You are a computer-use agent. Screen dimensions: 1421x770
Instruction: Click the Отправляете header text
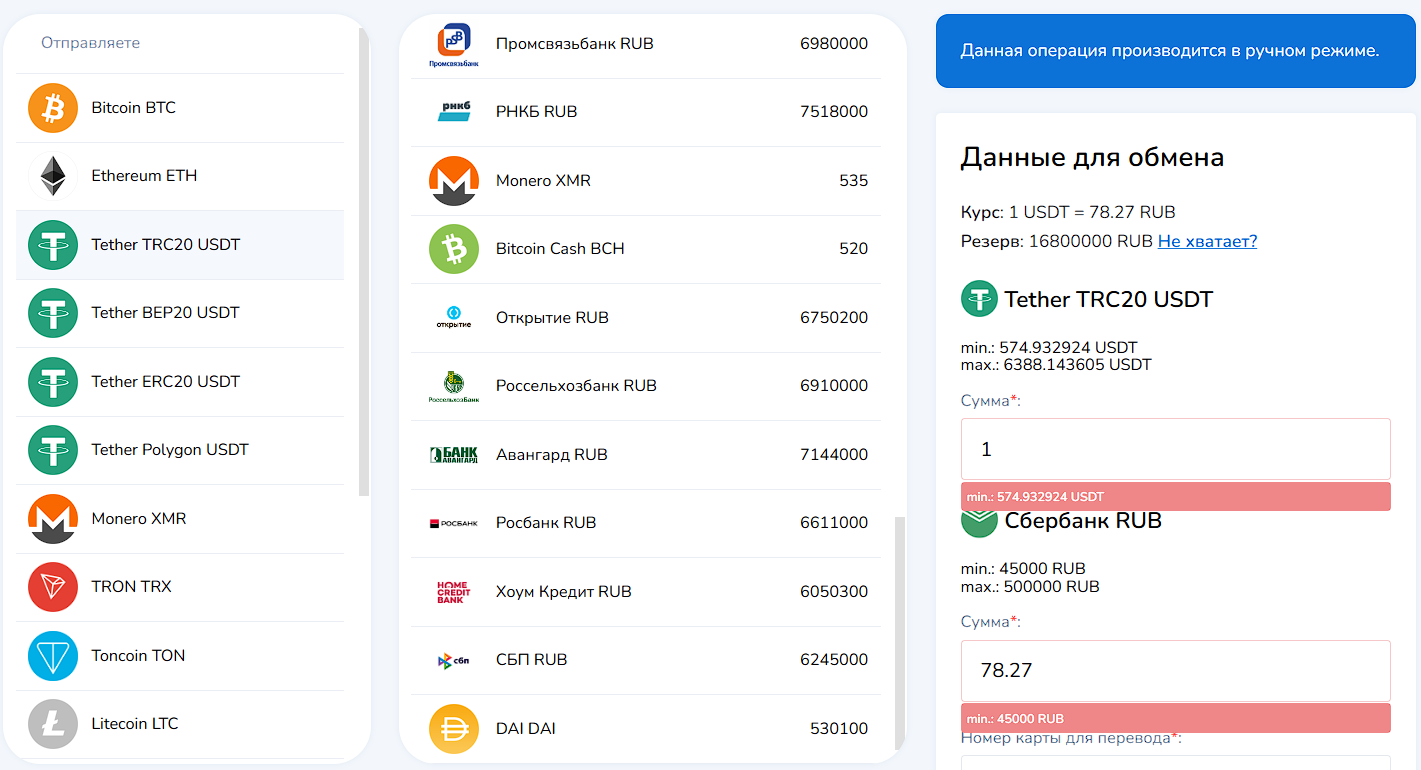pyautogui.click(x=90, y=43)
